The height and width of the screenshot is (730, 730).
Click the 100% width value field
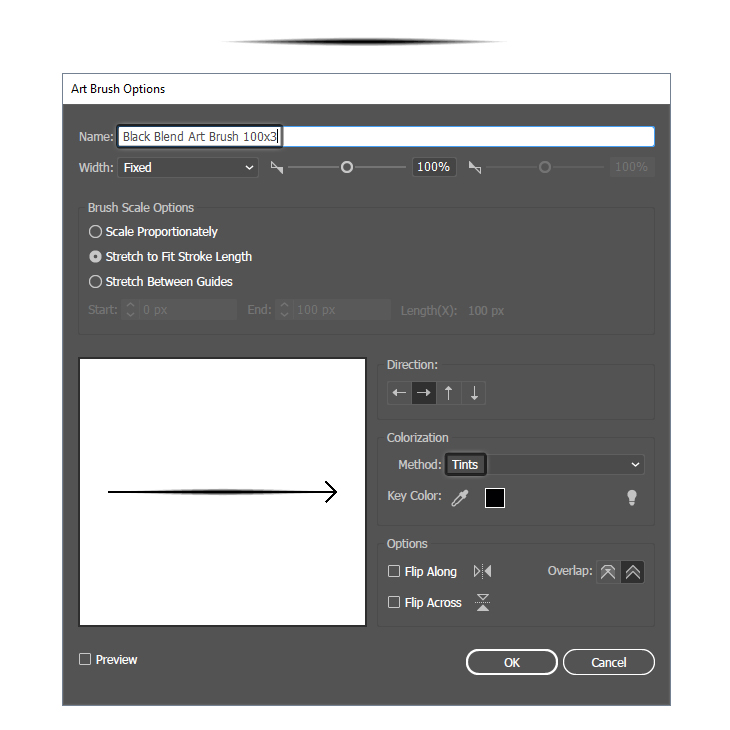pos(434,167)
